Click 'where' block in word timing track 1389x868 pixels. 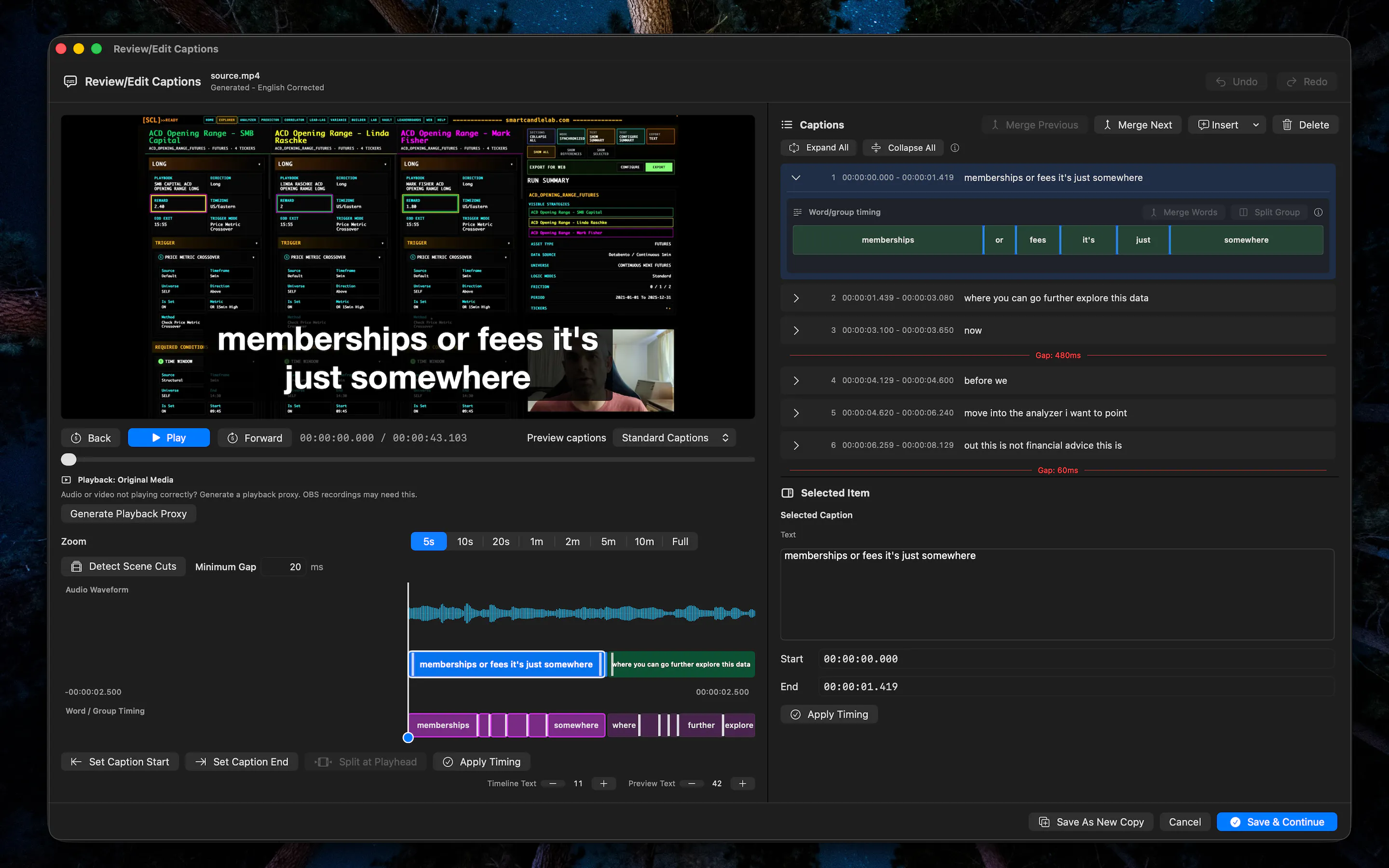pos(623,725)
